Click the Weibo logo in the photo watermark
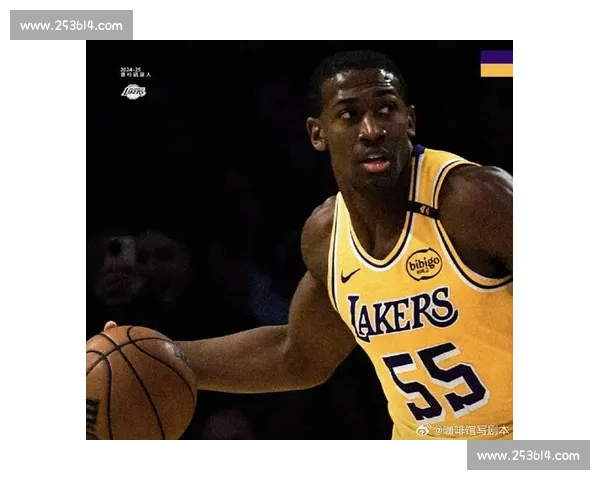 pyautogui.click(x=423, y=430)
